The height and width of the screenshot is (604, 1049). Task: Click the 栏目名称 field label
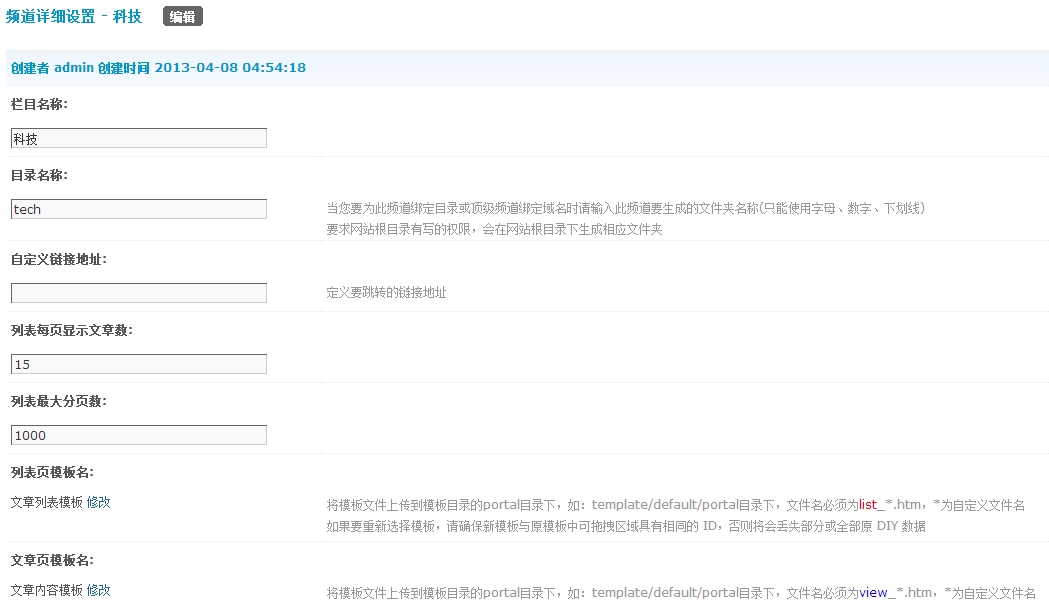point(39,104)
